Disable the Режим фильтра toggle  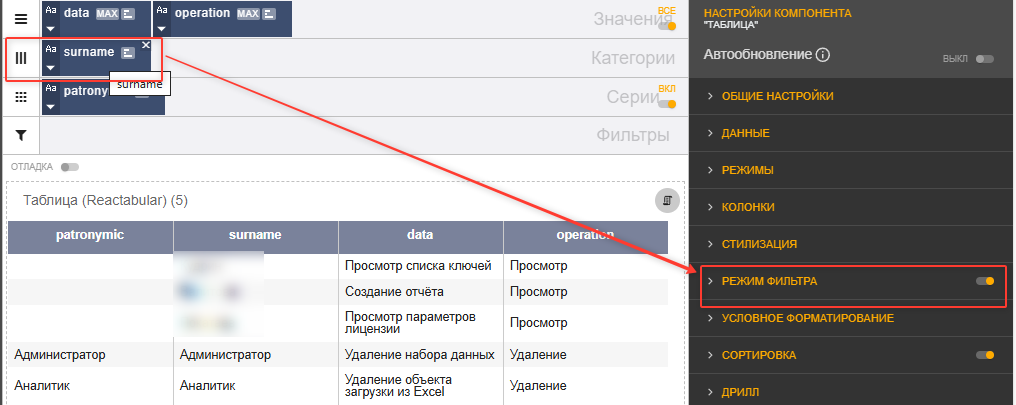tap(985, 282)
